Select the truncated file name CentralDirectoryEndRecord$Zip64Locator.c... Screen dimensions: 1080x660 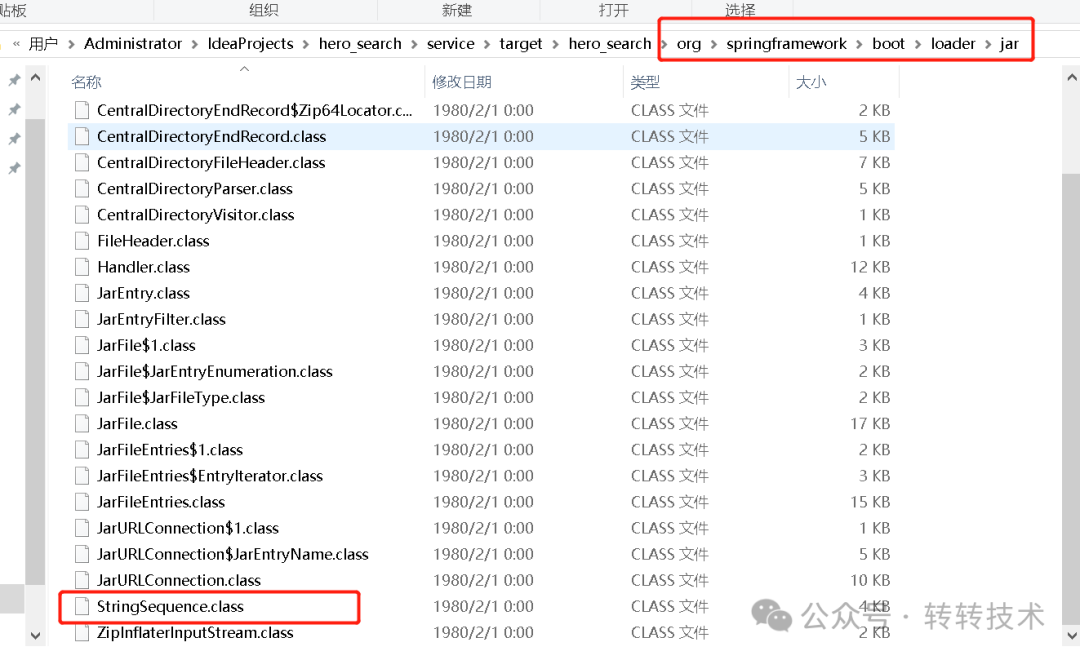tap(255, 110)
